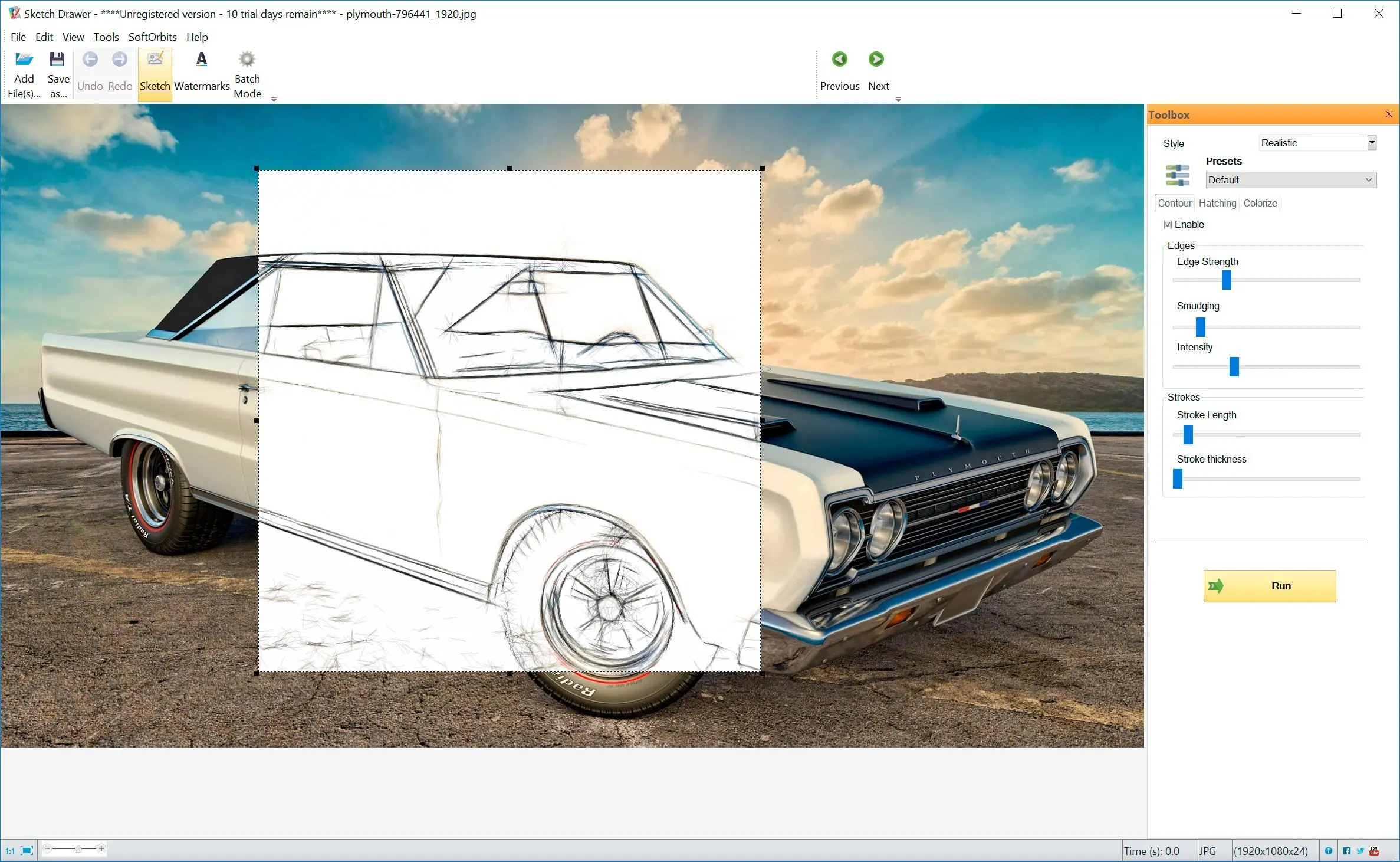1400x862 pixels.
Task: Drag the Edge Strength slider
Action: click(1226, 280)
